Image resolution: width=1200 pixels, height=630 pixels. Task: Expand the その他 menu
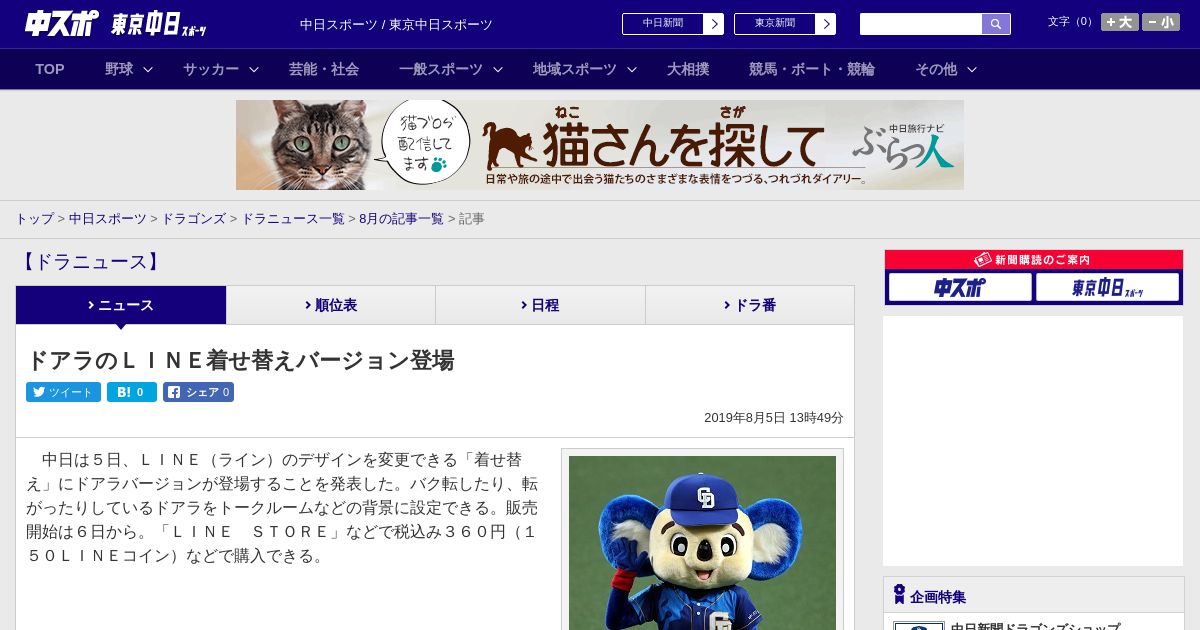coord(945,69)
